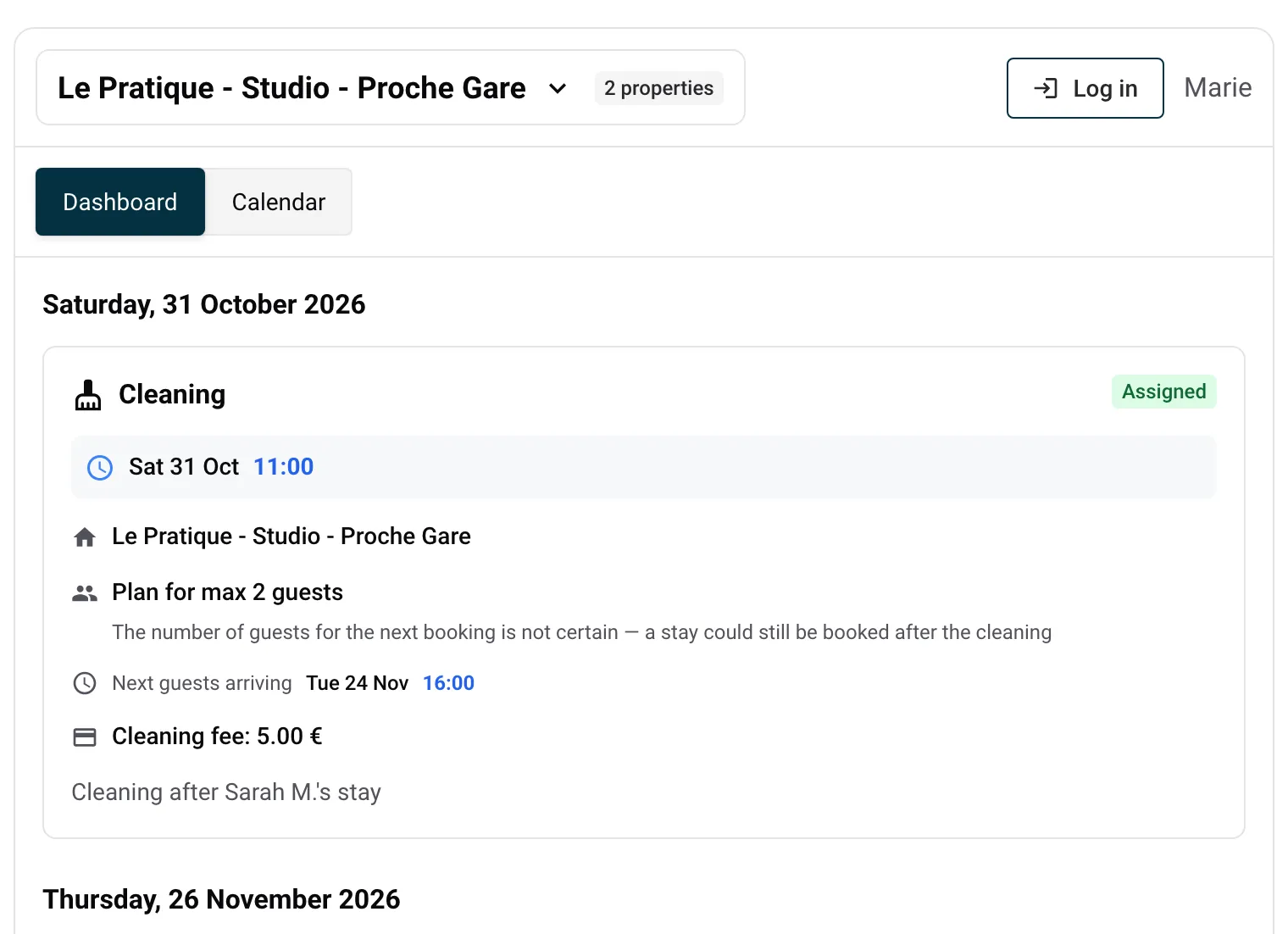Image resolution: width=1288 pixels, height=934 pixels.
Task: Click the Thursday, 26 November 2026 heading
Action: pyautogui.click(x=221, y=899)
